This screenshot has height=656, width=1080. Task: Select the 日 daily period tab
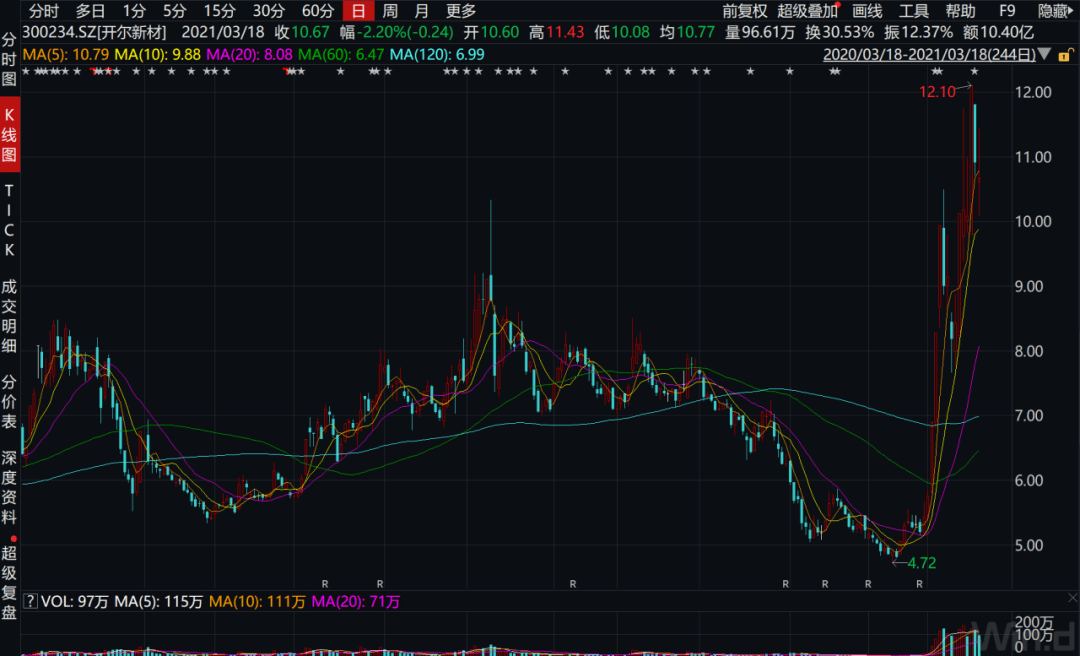tap(357, 11)
